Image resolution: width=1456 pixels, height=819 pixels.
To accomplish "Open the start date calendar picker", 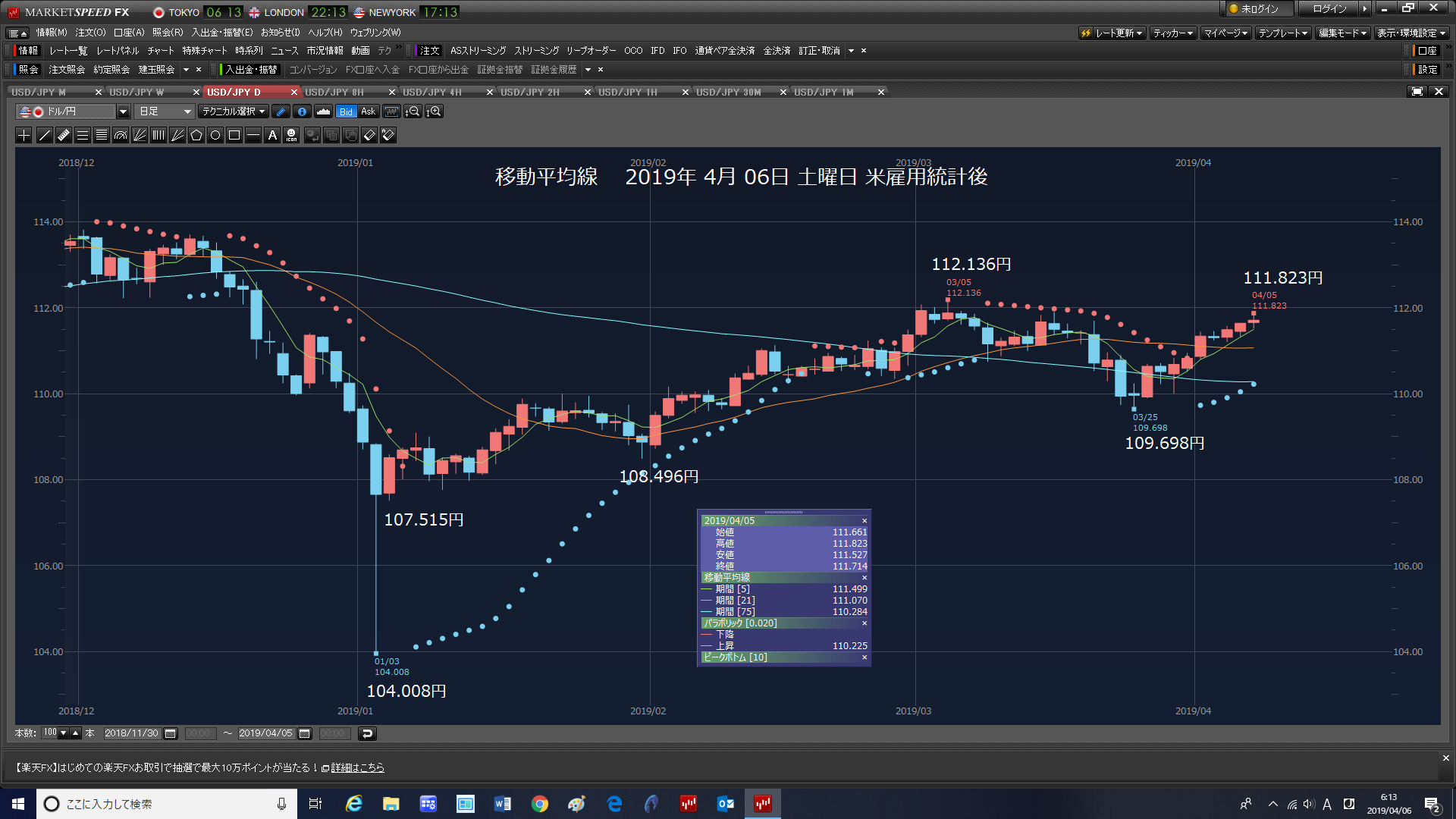I will (171, 733).
